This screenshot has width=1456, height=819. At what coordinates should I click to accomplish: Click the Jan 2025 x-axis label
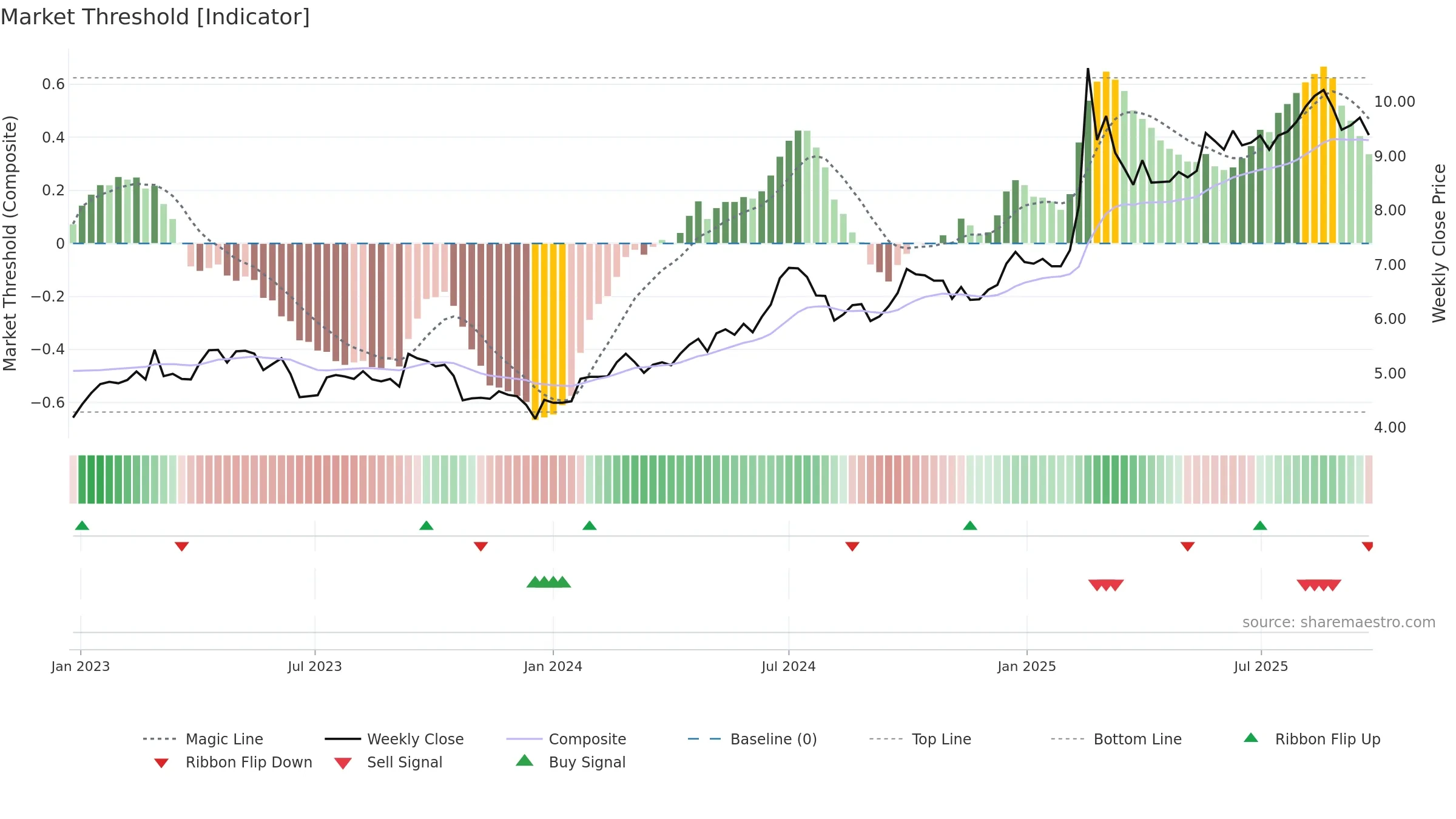[1027, 667]
